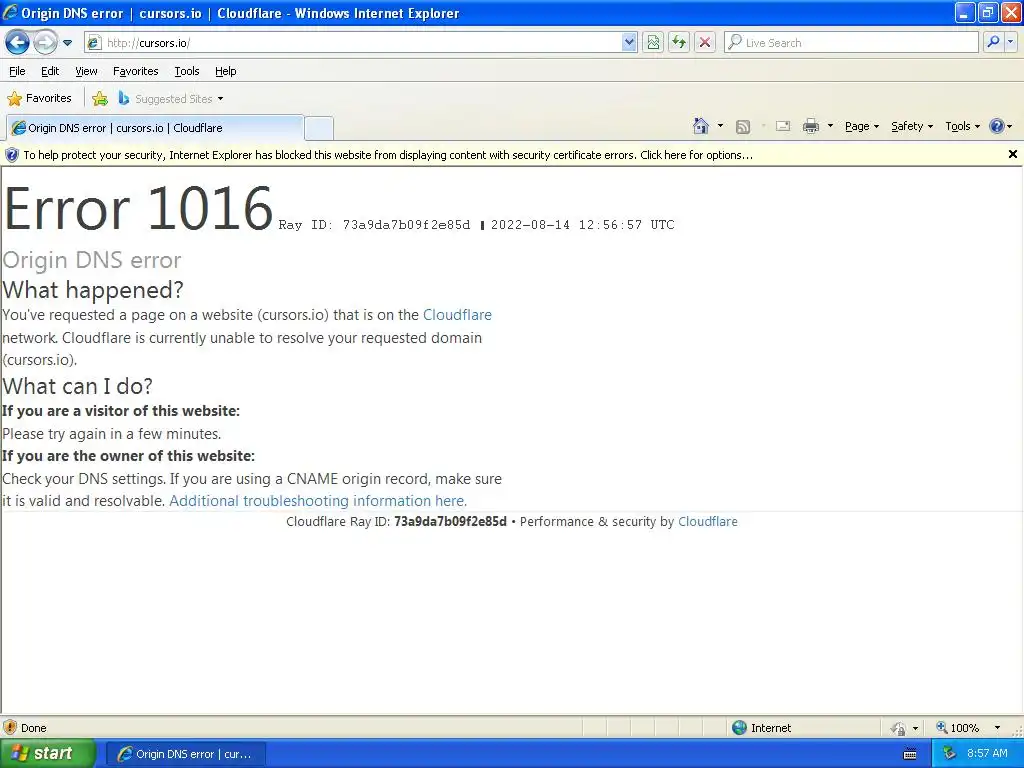Open the Favorites star button
The image size is (1024, 768).
point(39,99)
